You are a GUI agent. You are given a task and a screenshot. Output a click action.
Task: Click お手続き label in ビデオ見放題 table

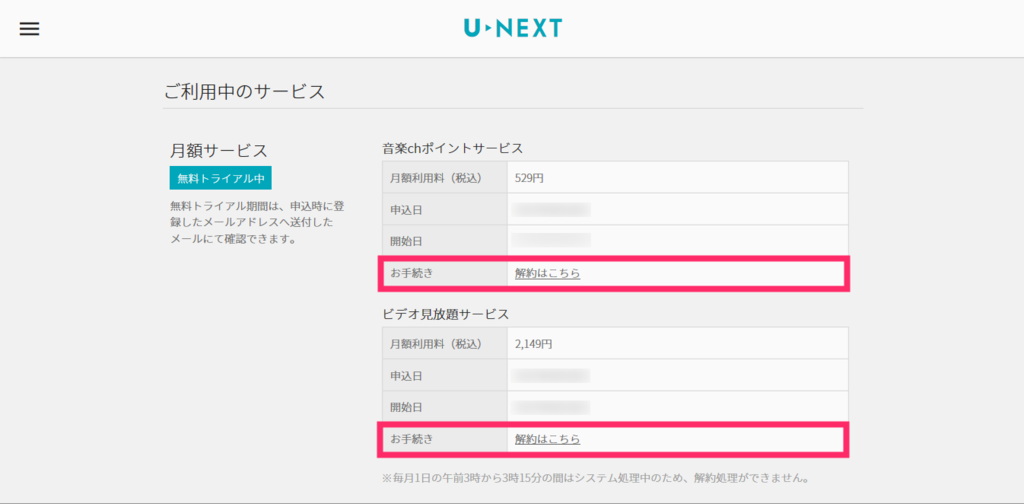411,439
